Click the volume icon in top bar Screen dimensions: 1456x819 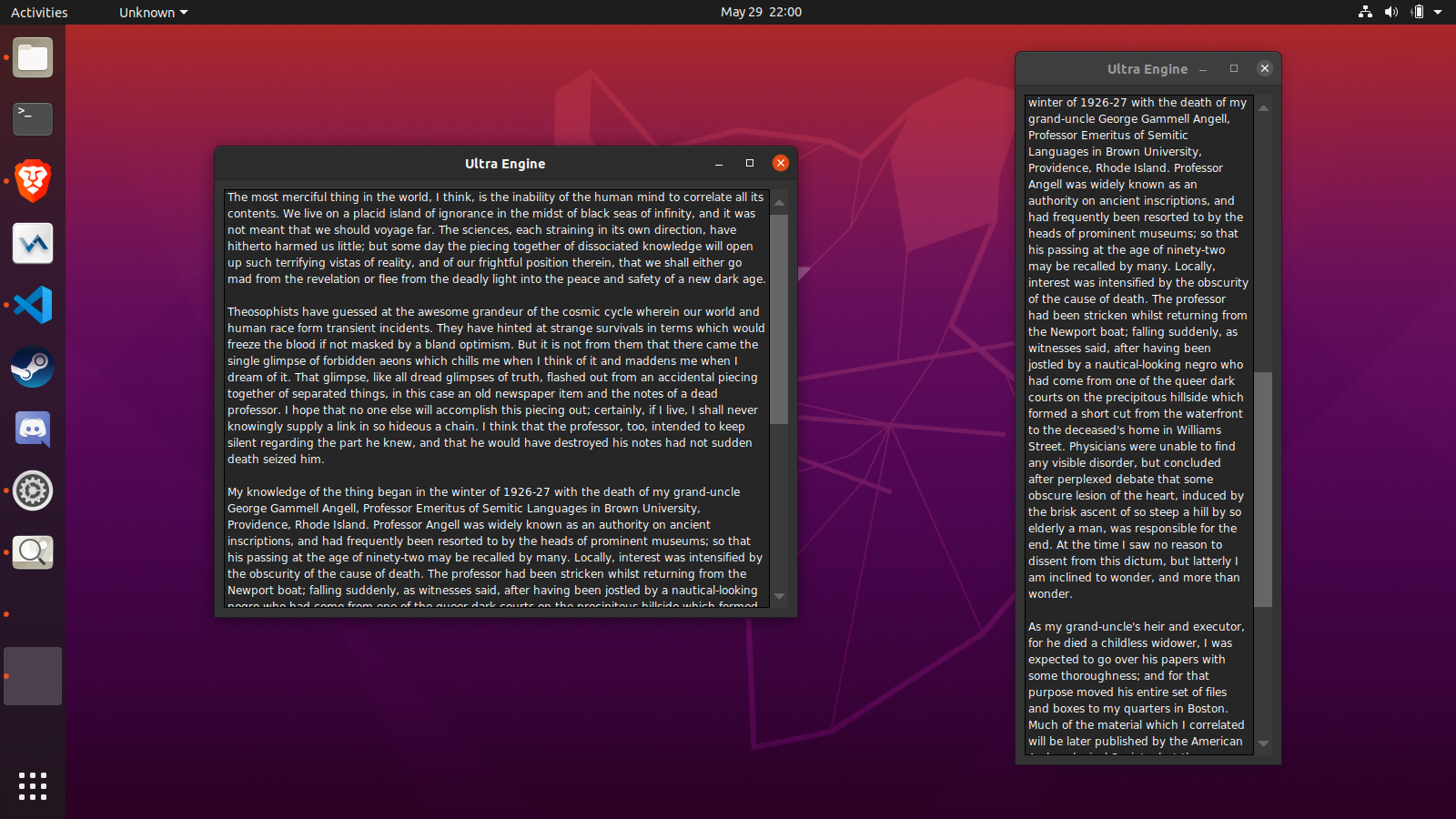point(1390,12)
